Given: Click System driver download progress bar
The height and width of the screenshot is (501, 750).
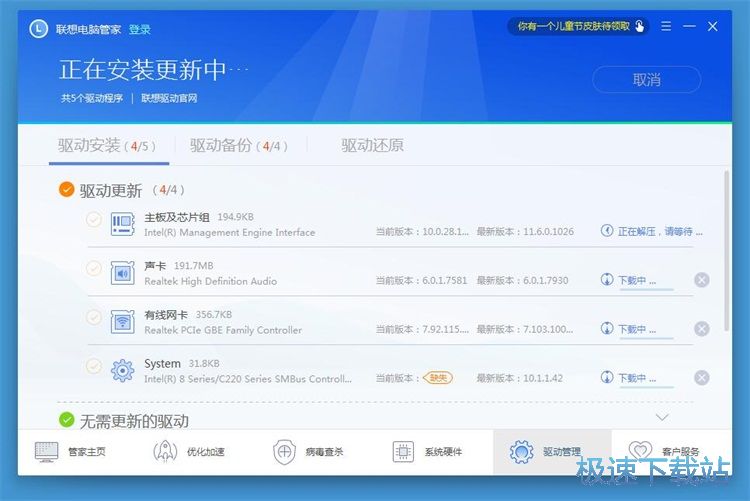Looking at the screenshot, I should [x=646, y=387].
